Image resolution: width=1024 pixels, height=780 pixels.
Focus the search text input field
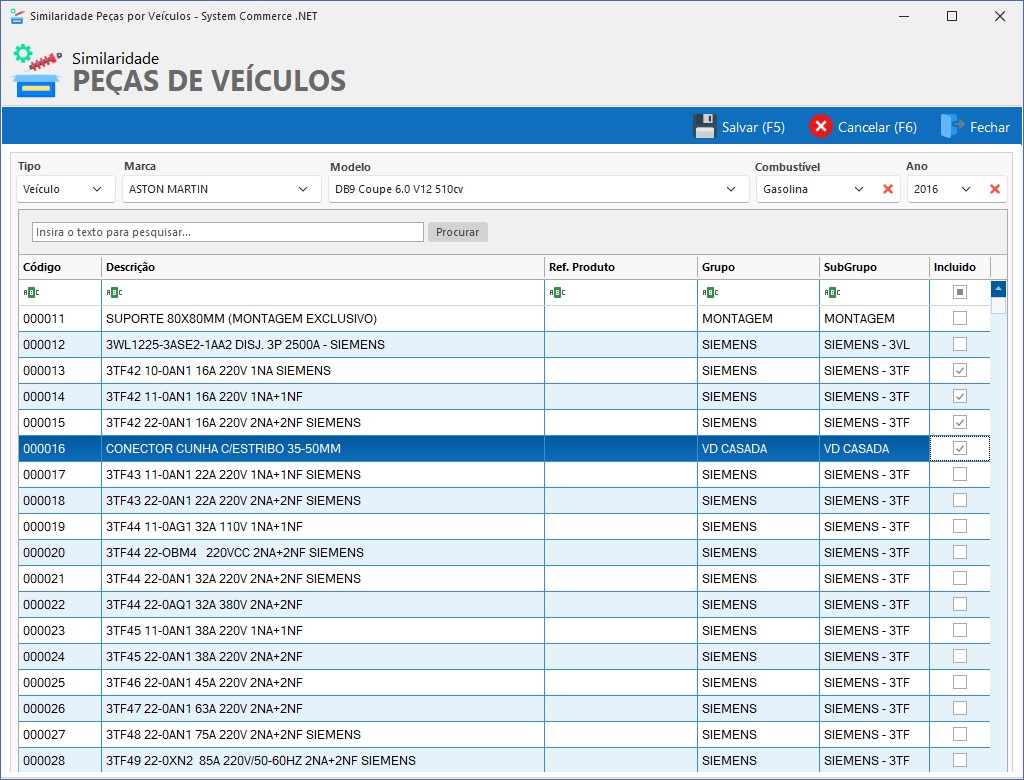pos(228,232)
